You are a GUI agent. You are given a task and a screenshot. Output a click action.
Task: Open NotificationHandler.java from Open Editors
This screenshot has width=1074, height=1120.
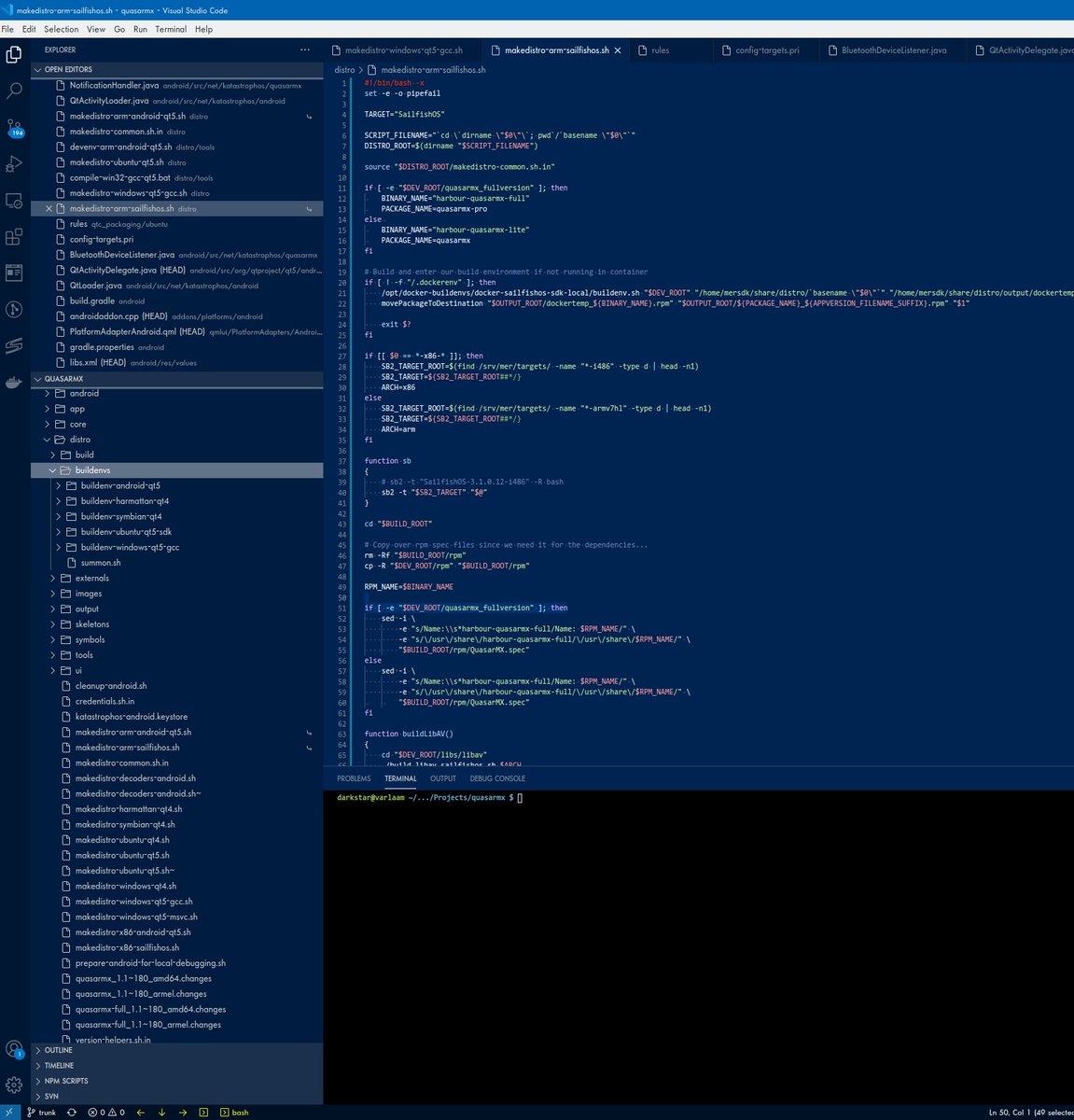coord(177,85)
